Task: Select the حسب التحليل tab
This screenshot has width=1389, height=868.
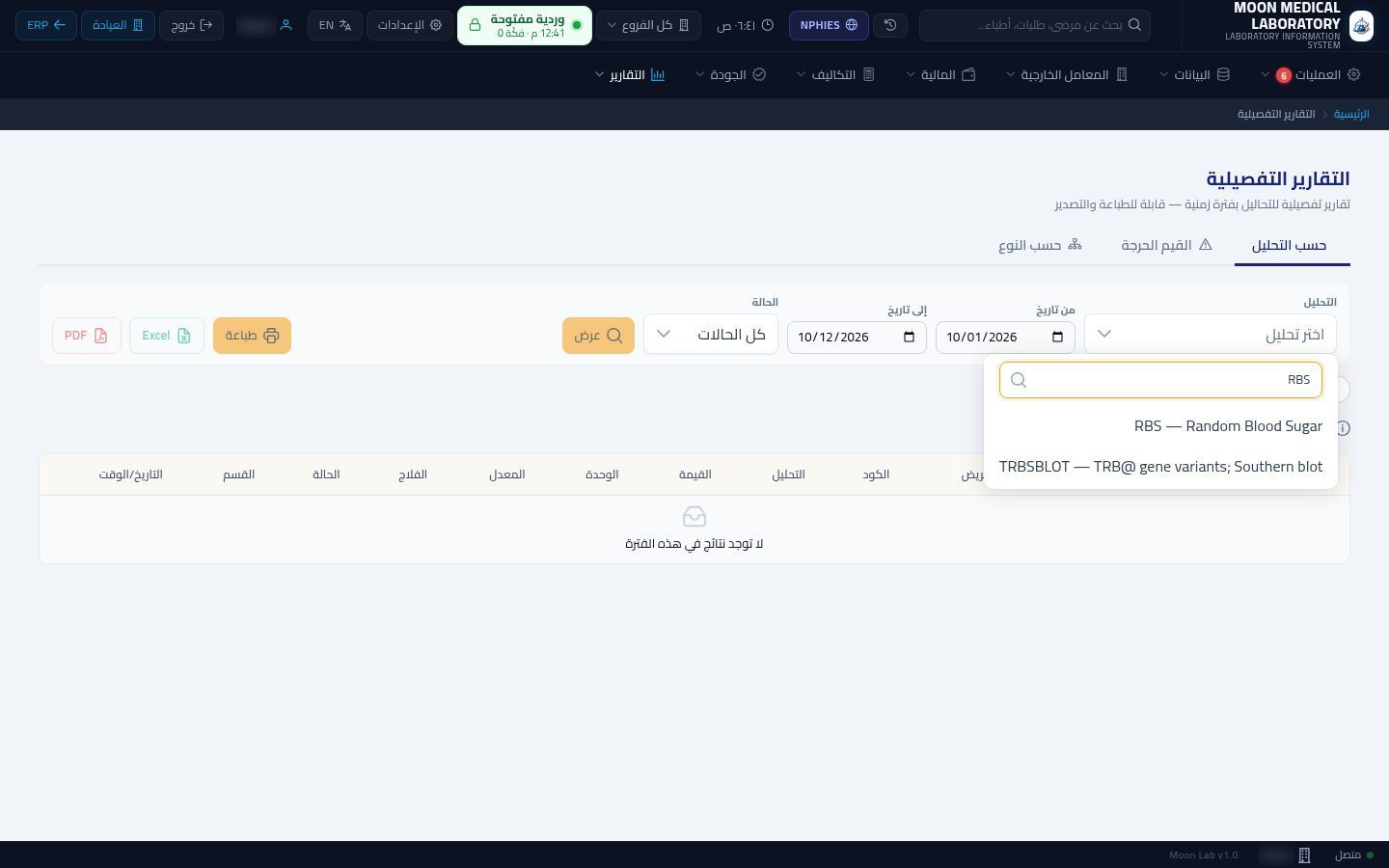Action: pyautogui.click(x=1290, y=245)
